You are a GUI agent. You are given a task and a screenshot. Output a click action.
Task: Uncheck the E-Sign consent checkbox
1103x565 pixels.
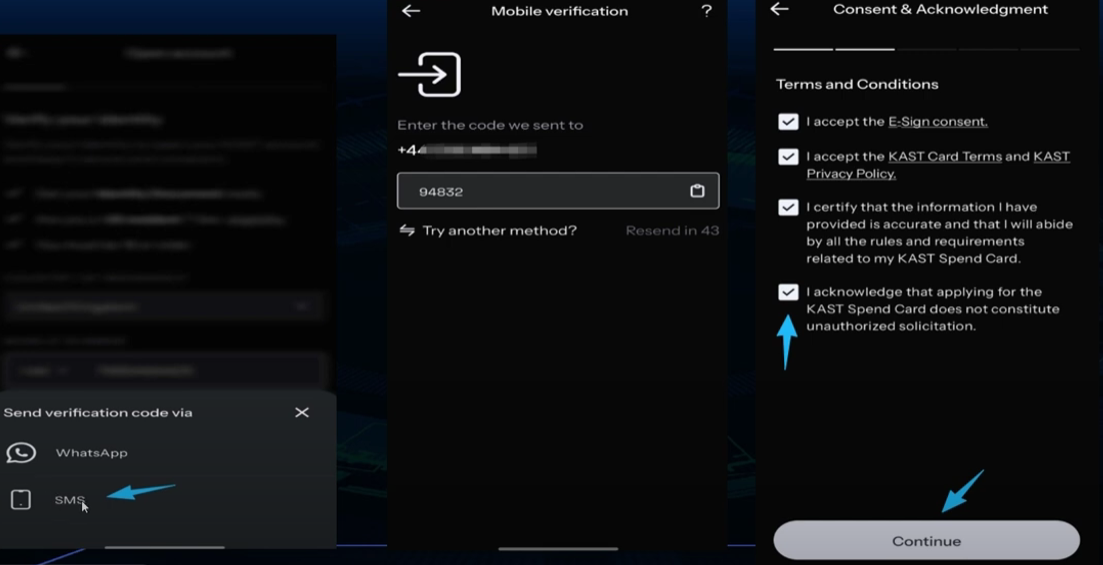[x=788, y=122]
